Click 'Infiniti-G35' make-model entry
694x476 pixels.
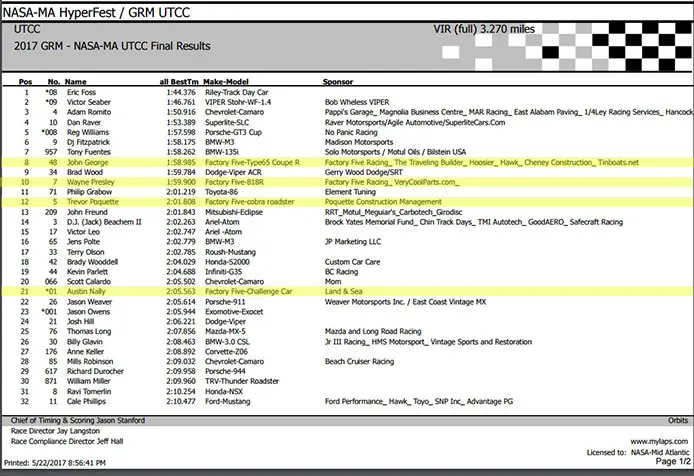tap(224, 271)
